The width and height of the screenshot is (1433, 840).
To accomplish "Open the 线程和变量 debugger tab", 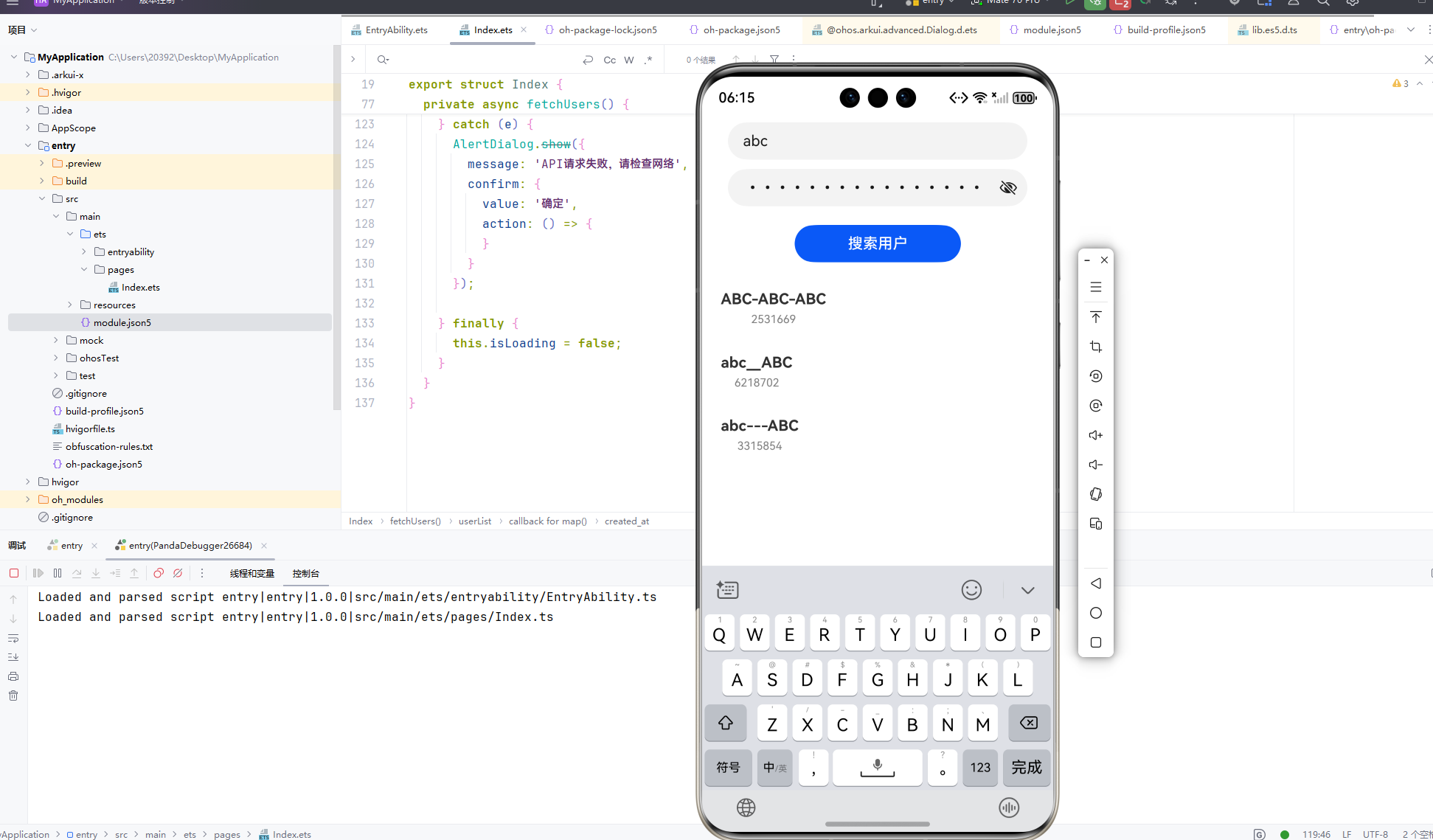I will point(251,574).
